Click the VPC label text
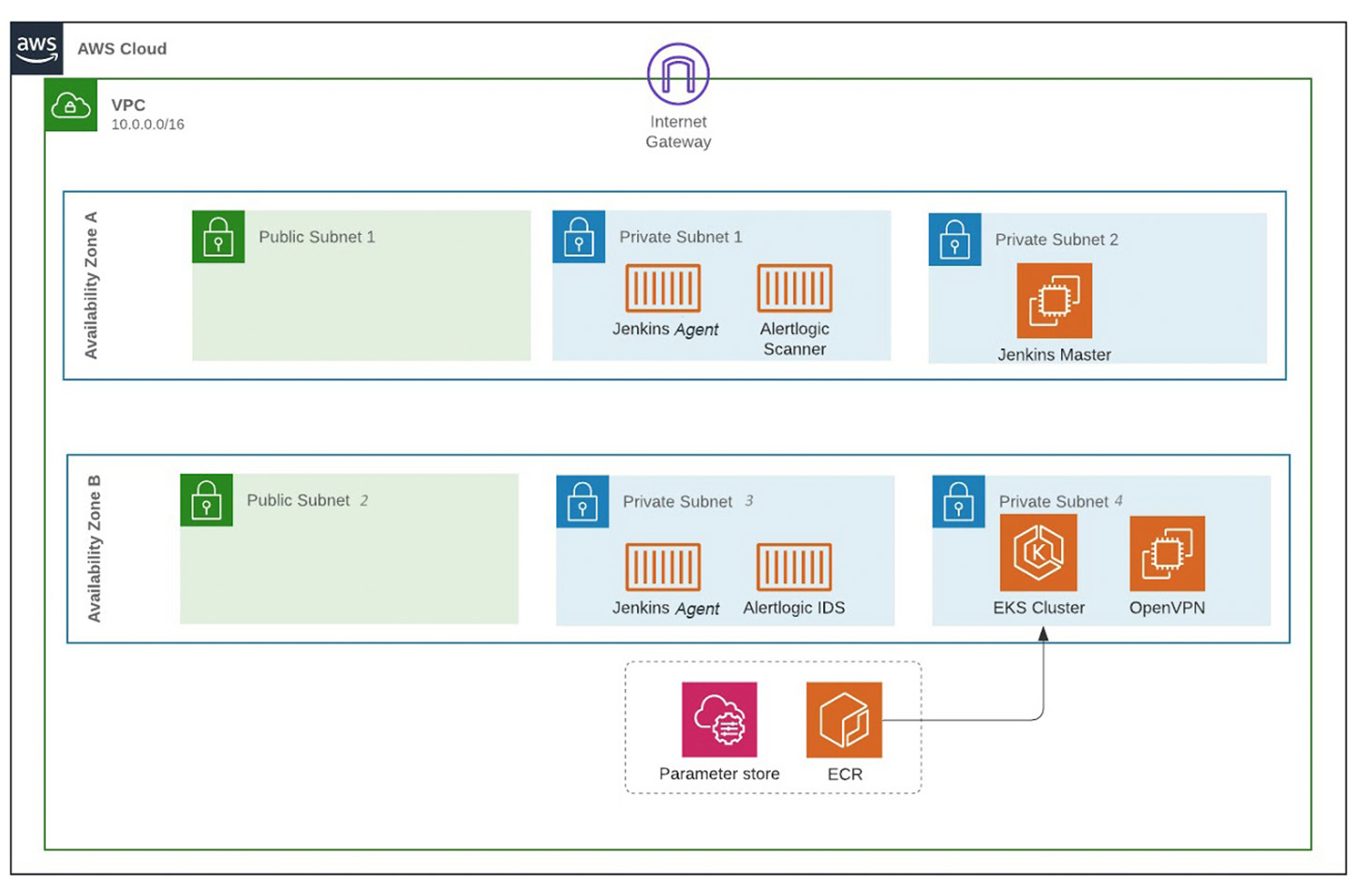1358x896 pixels. pos(128,105)
